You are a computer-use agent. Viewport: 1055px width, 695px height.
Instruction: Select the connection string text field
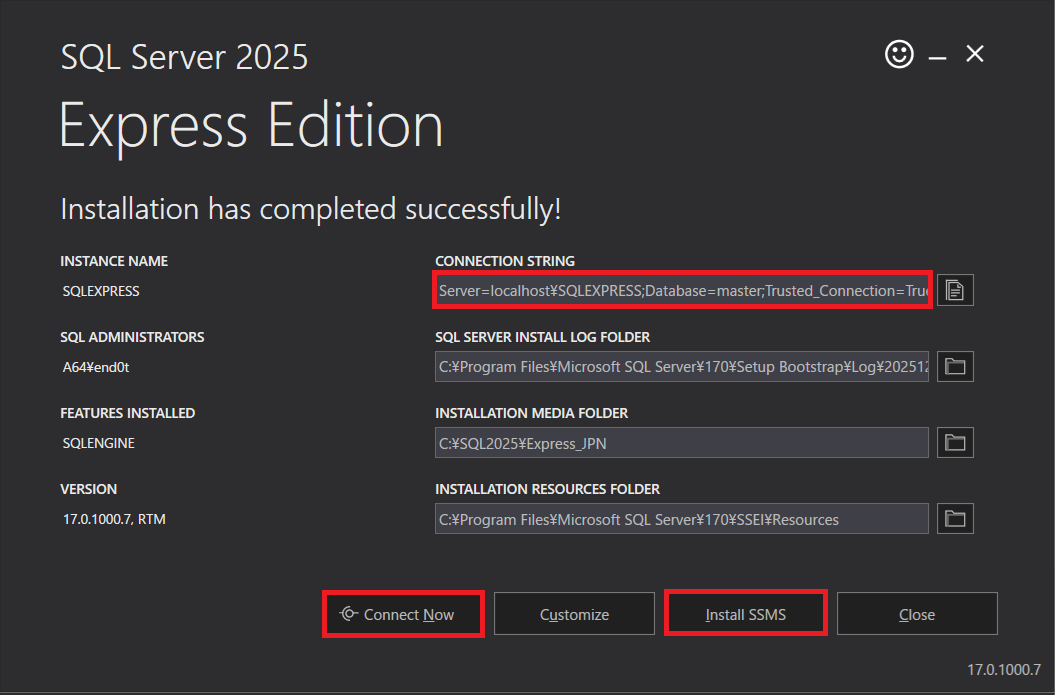[683, 290]
